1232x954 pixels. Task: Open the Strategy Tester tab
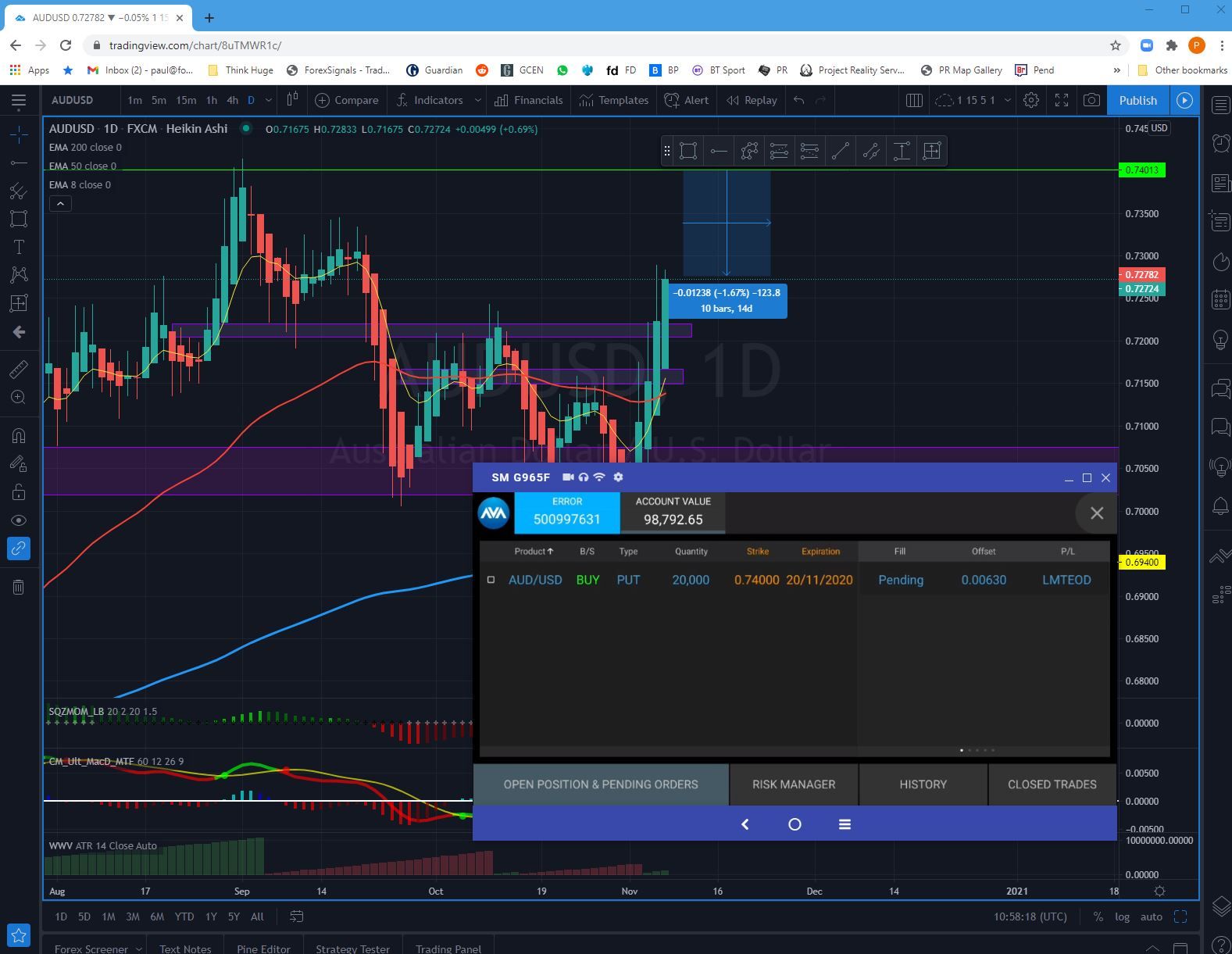[x=352, y=949]
